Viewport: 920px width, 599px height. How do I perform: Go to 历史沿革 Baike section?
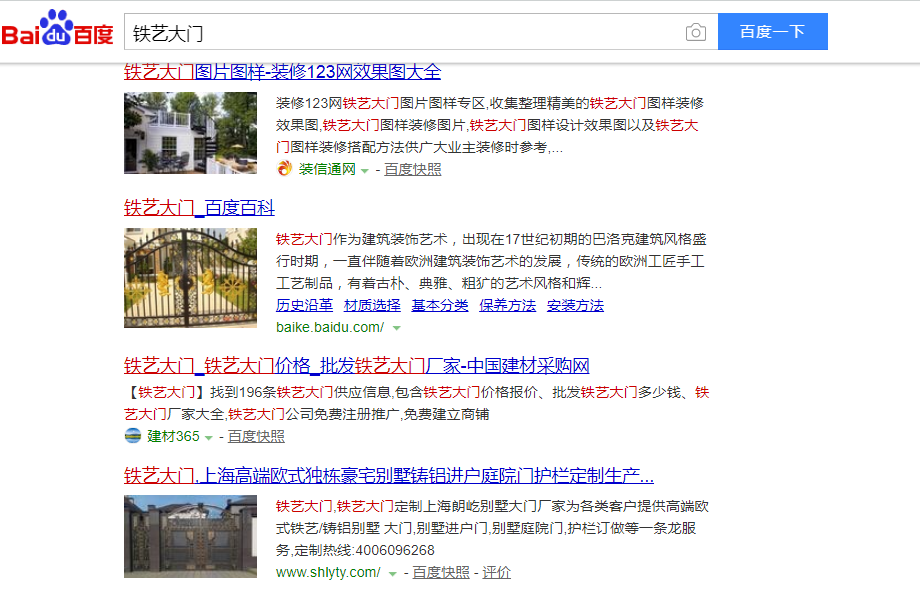coord(304,305)
